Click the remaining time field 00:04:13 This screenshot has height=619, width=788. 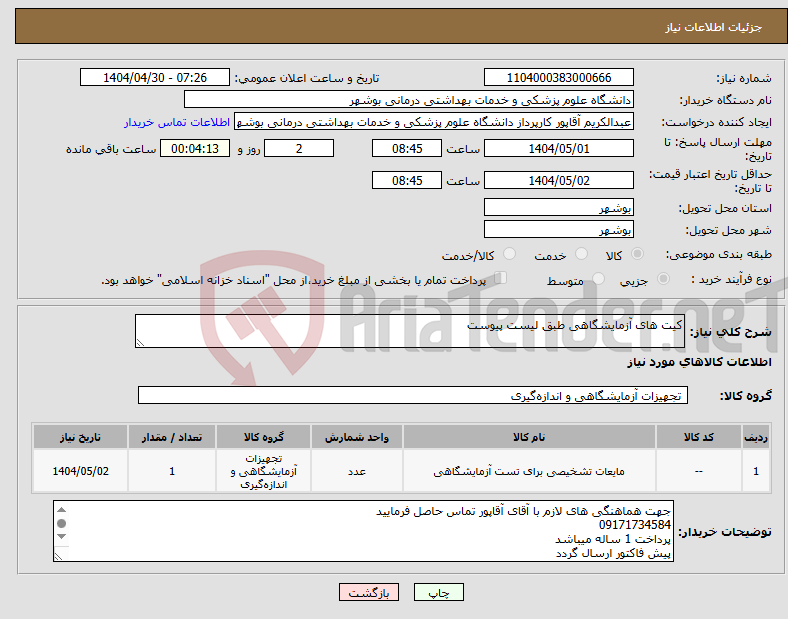195,148
